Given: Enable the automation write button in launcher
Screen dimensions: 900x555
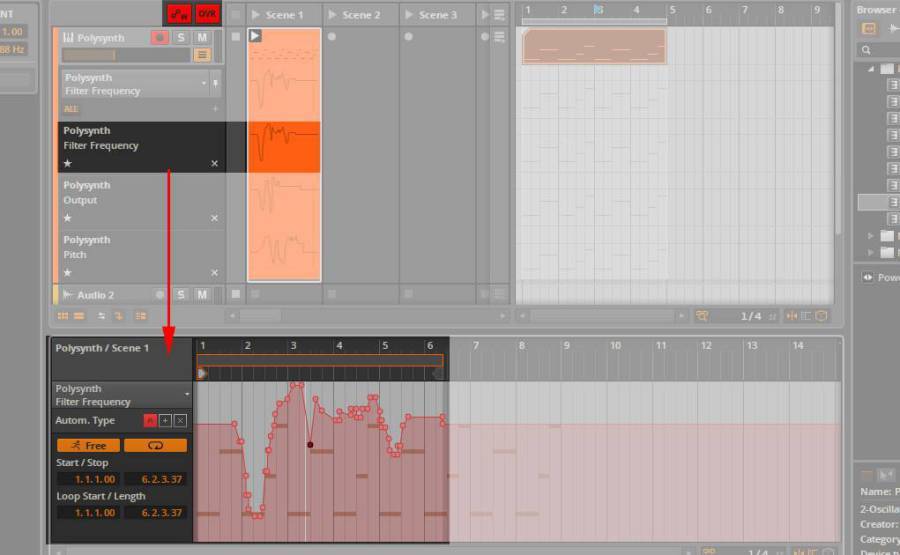Looking at the screenshot, I should point(180,14).
